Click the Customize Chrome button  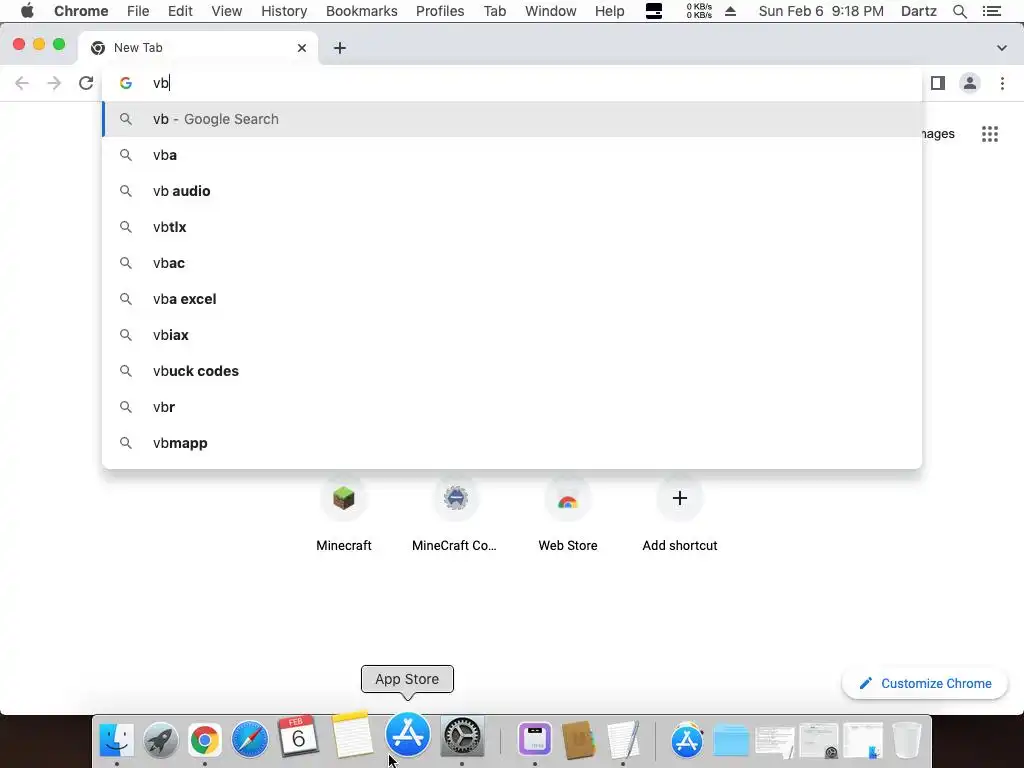tap(925, 683)
